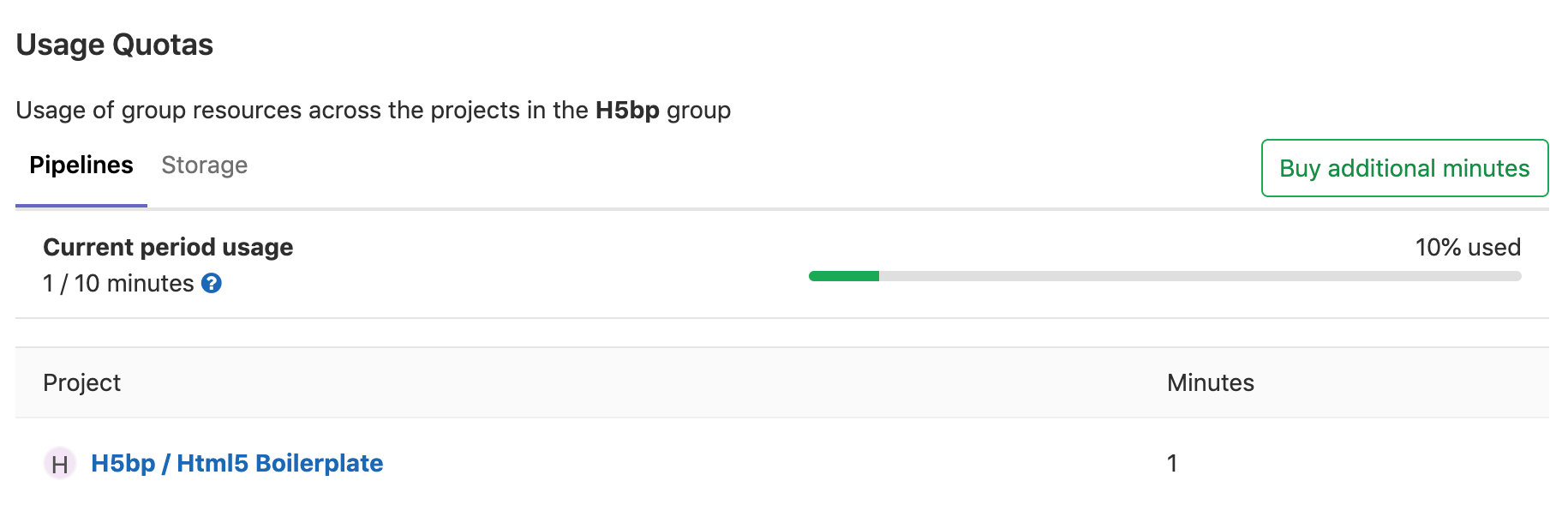Viewport: 1568px width, 523px height.
Task: Click the Current period usage heading
Action: [168, 247]
